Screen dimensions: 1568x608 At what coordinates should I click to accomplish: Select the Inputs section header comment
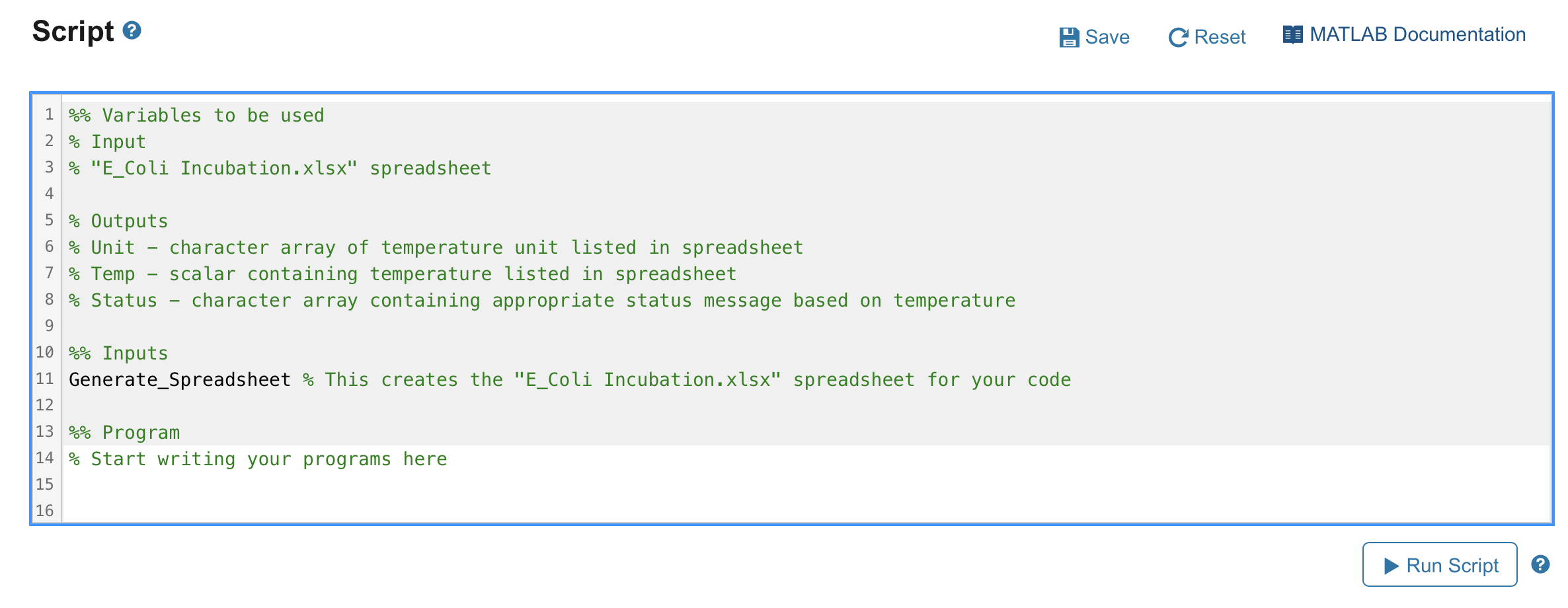pyautogui.click(x=118, y=353)
